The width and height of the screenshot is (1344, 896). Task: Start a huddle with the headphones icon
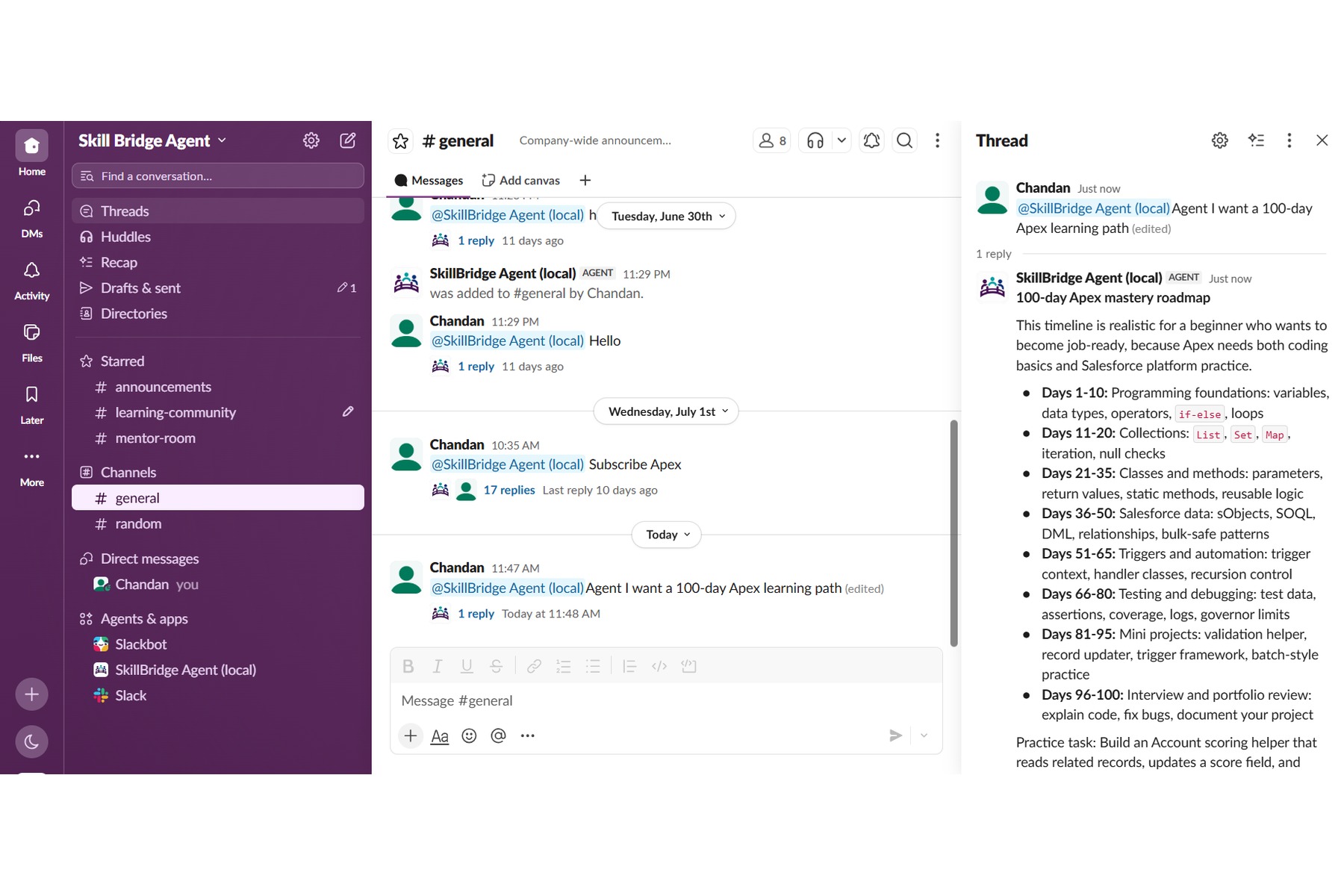tap(815, 140)
